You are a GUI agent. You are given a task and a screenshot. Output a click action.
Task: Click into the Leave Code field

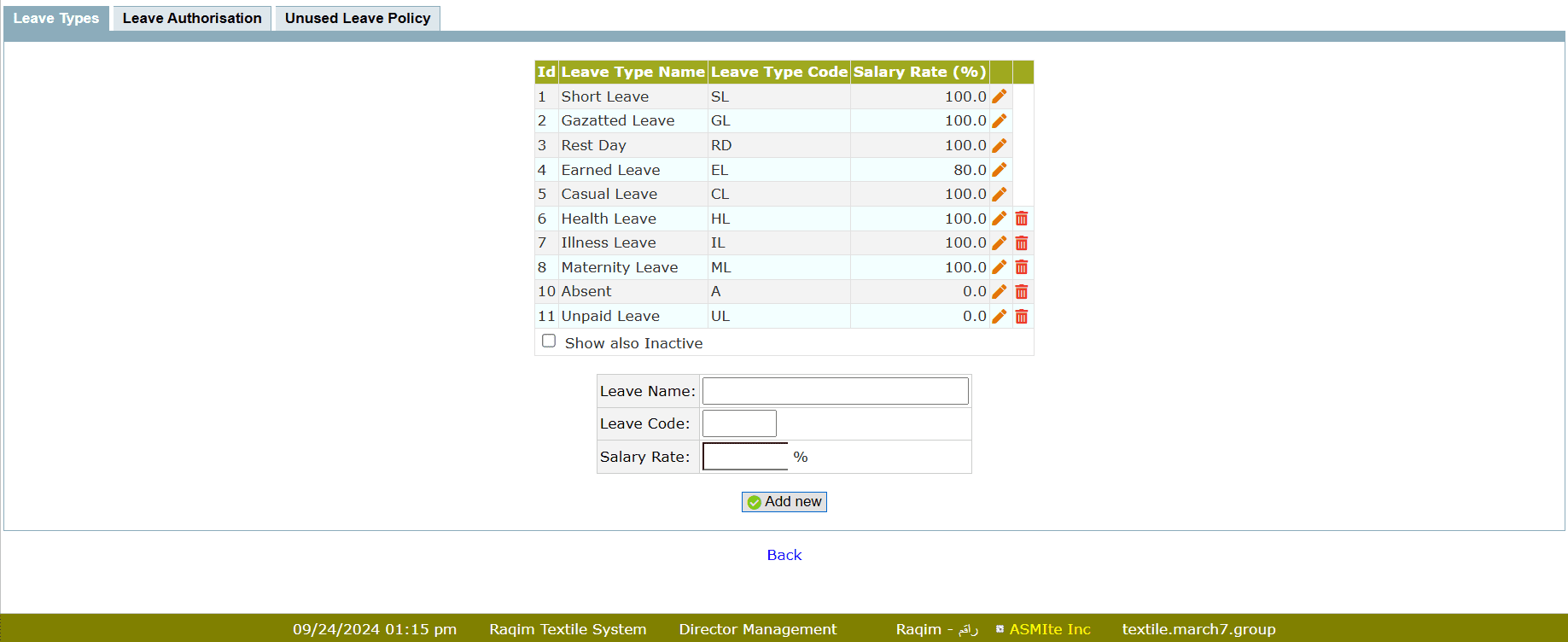739,423
